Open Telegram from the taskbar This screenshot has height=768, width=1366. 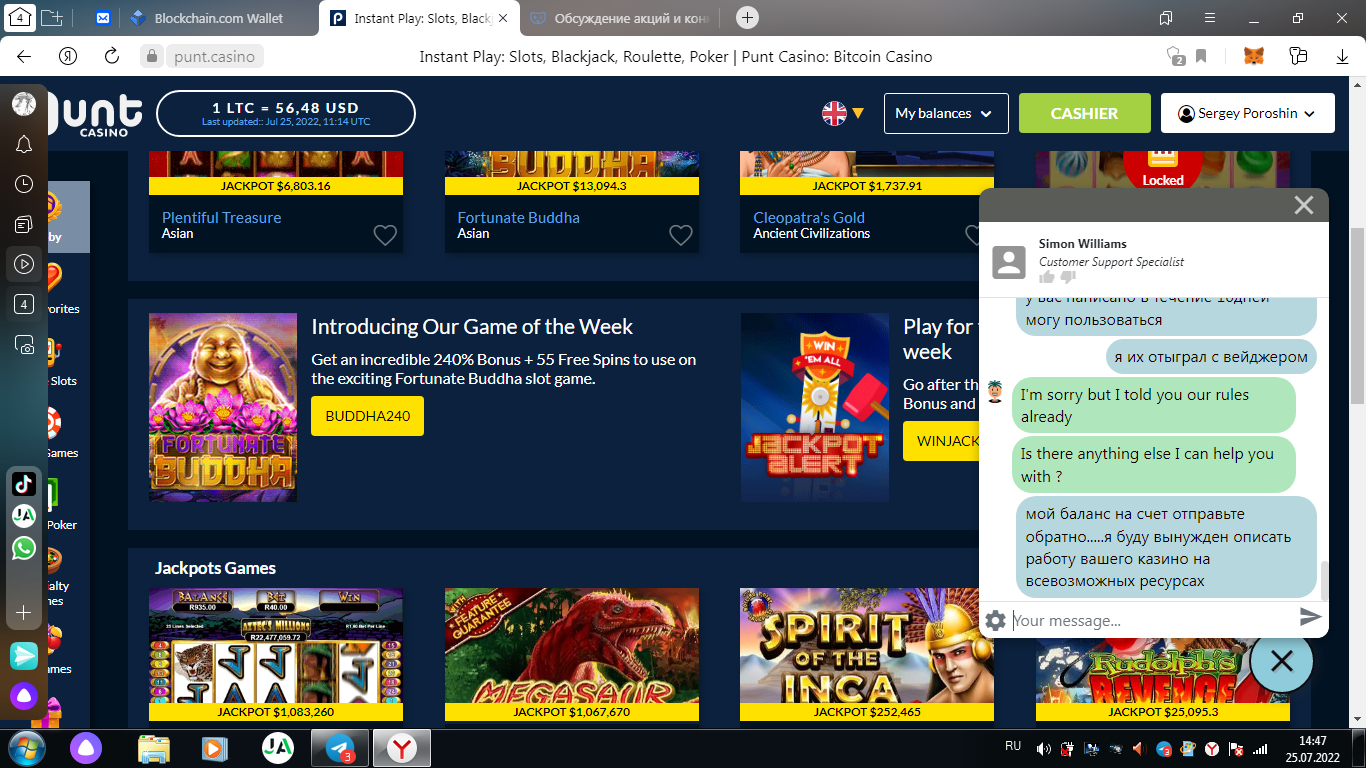click(x=340, y=748)
